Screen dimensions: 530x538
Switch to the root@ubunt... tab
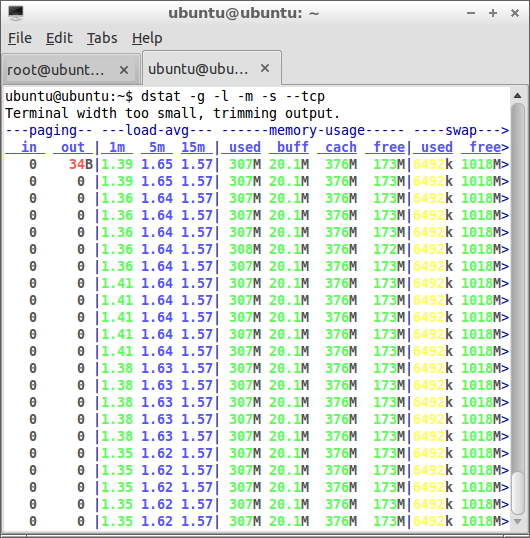(71, 70)
